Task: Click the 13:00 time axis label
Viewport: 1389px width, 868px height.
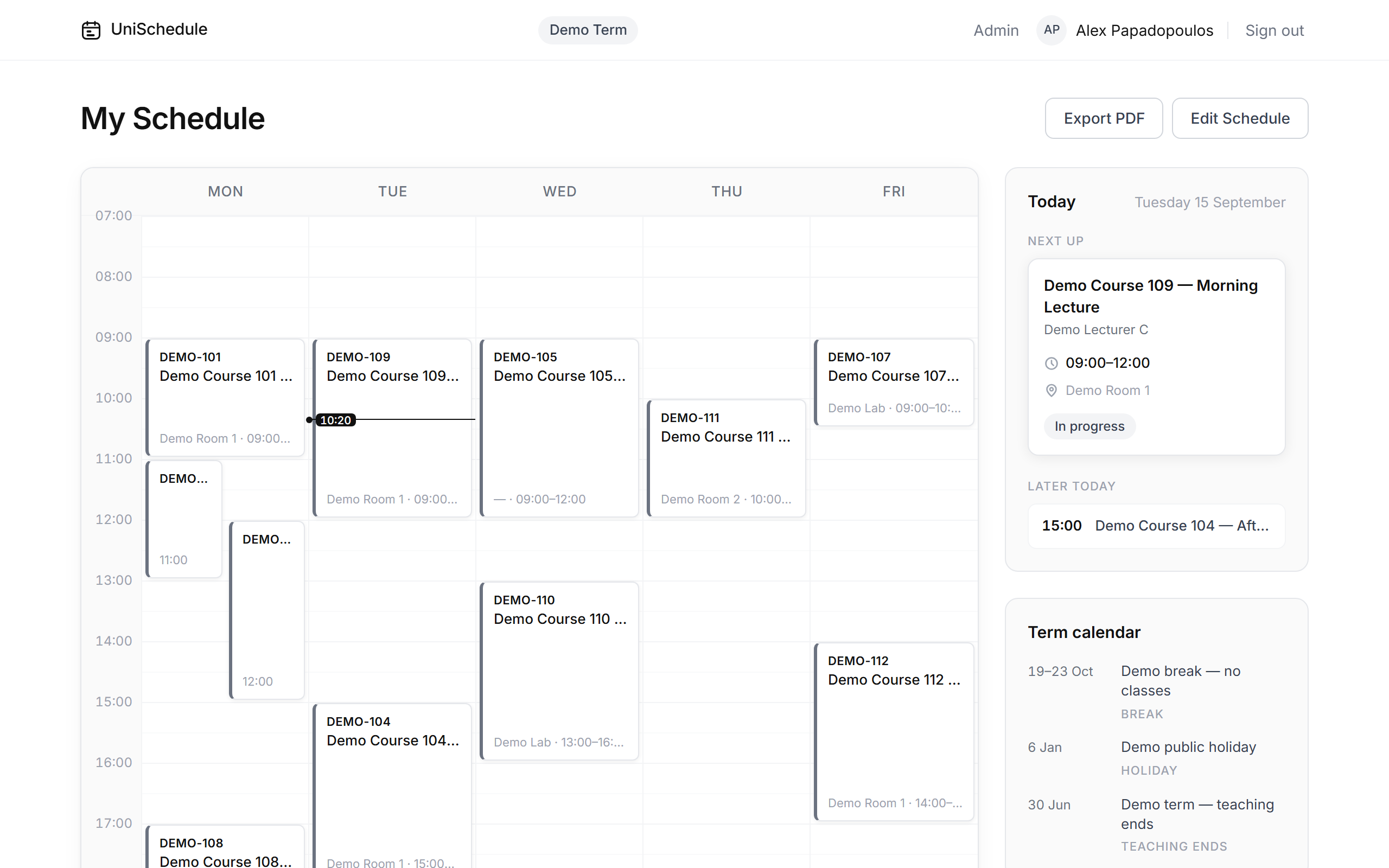Action: point(113,580)
